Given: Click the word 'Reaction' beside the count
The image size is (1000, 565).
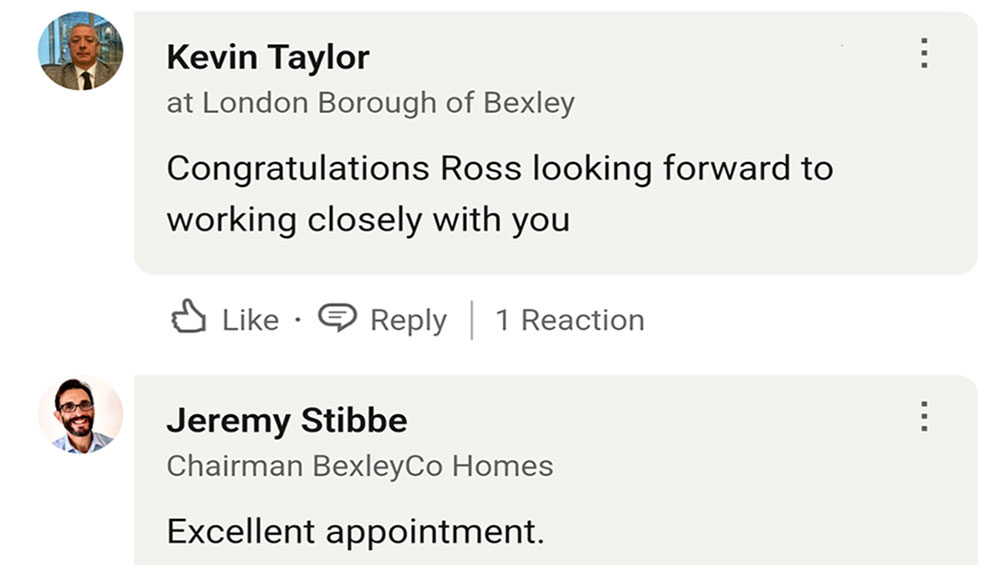Looking at the screenshot, I should click(583, 320).
